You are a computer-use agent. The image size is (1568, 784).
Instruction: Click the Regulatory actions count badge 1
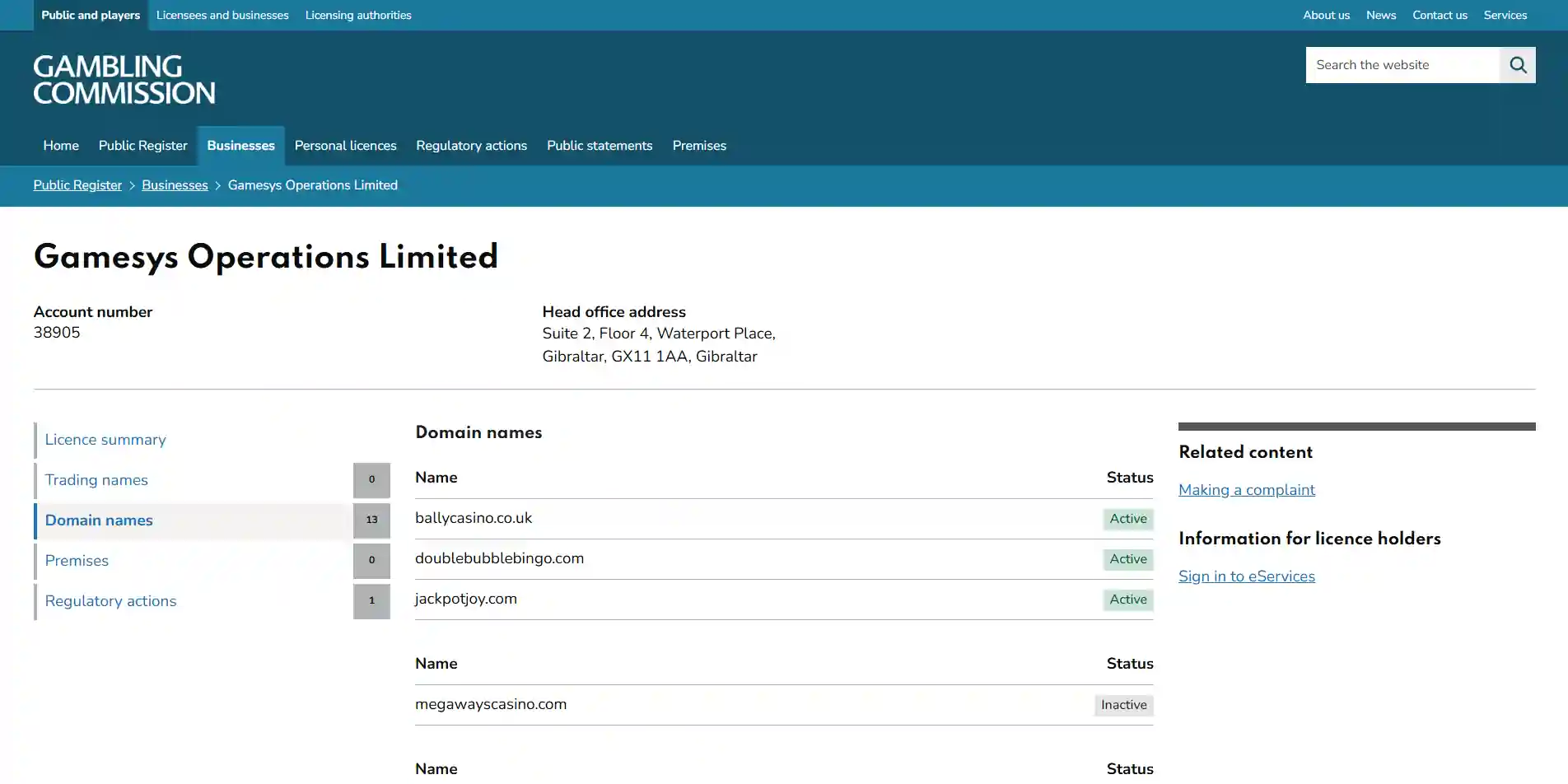pyautogui.click(x=371, y=601)
